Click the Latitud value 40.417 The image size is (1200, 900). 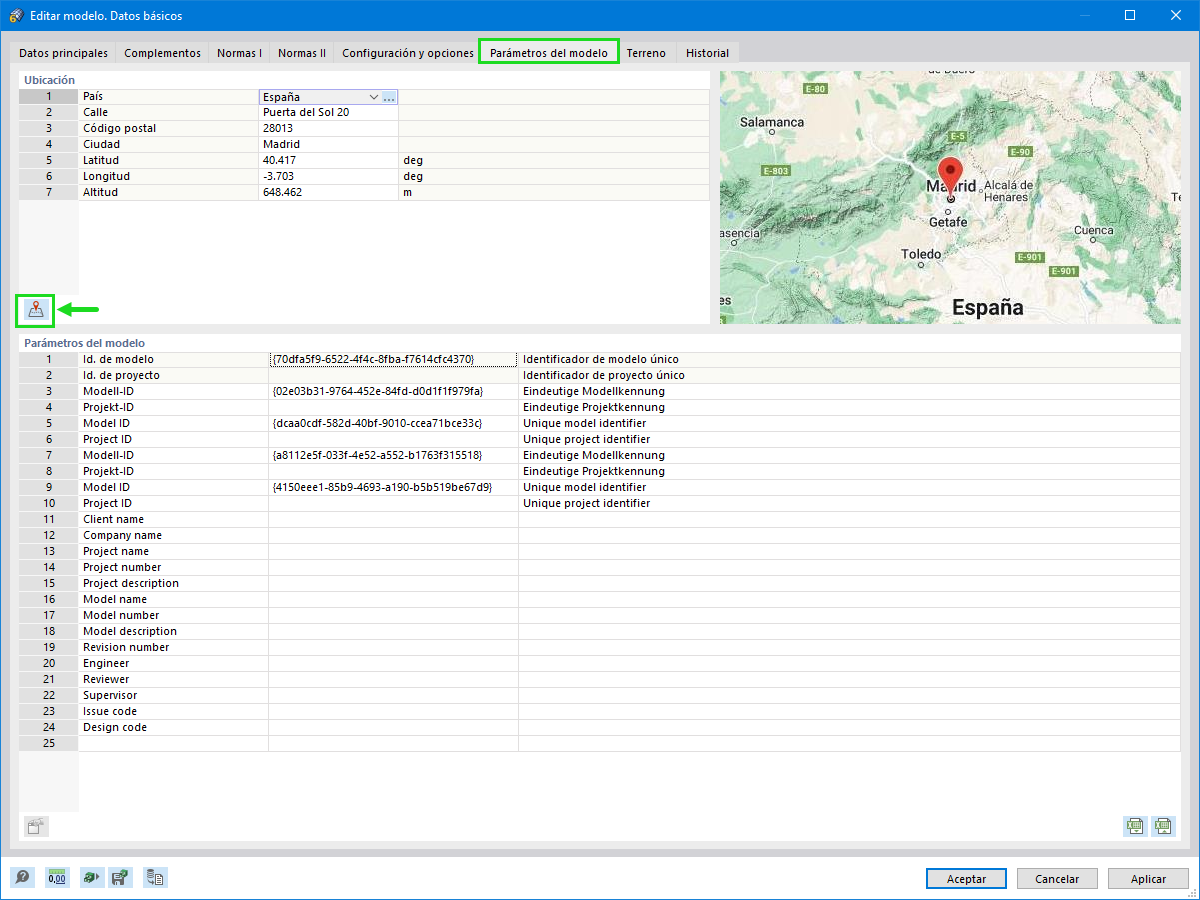(x=328, y=160)
